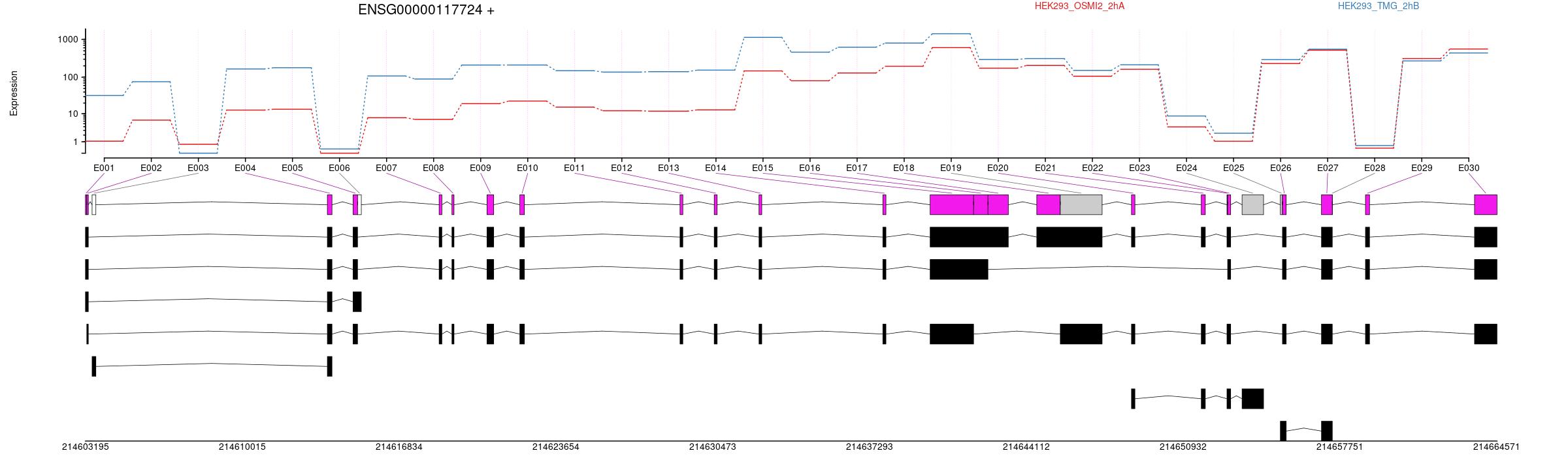Click genomic coordinate 214657751
Screen dimensions: 1568x457
(1340, 447)
